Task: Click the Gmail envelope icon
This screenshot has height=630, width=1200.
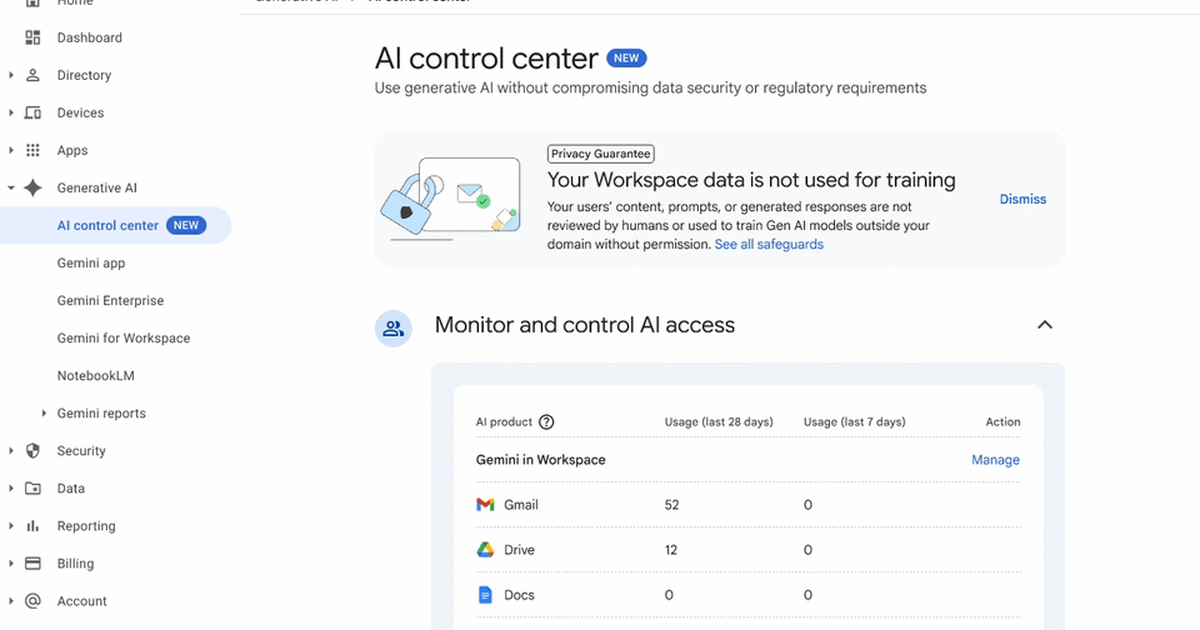Action: (485, 505)
